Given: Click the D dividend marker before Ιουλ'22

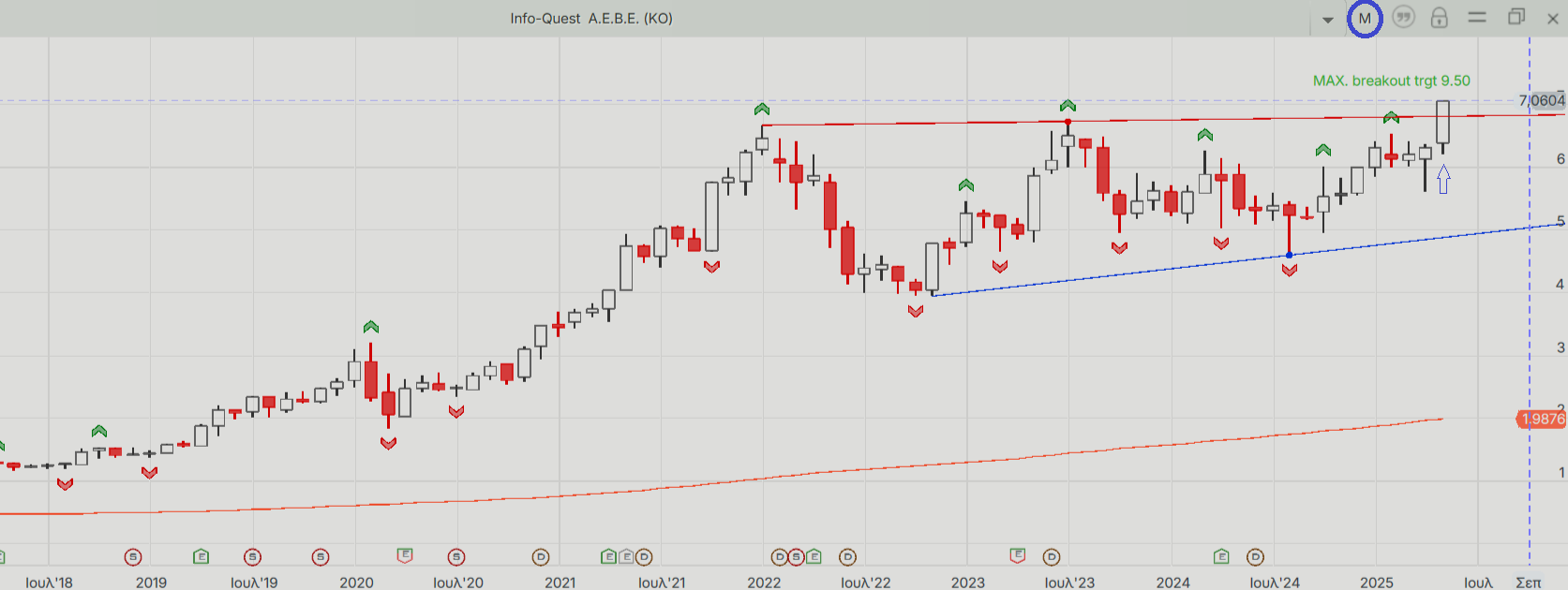Looking at the screenshot, I should point(847,557).
